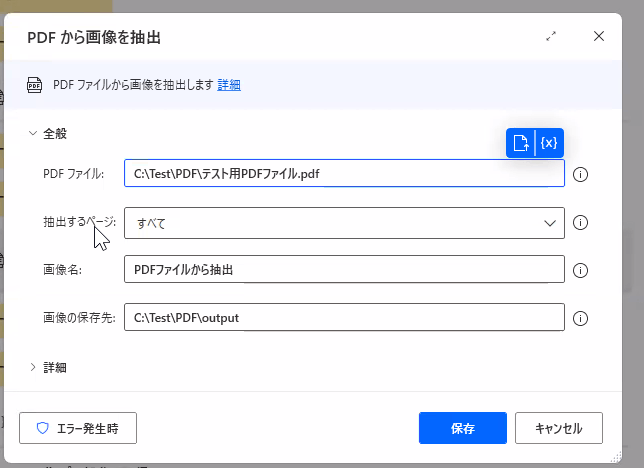Focus the 画像の保存先 input field
Viewport: 644px width, 468px height.
(344, 317)
